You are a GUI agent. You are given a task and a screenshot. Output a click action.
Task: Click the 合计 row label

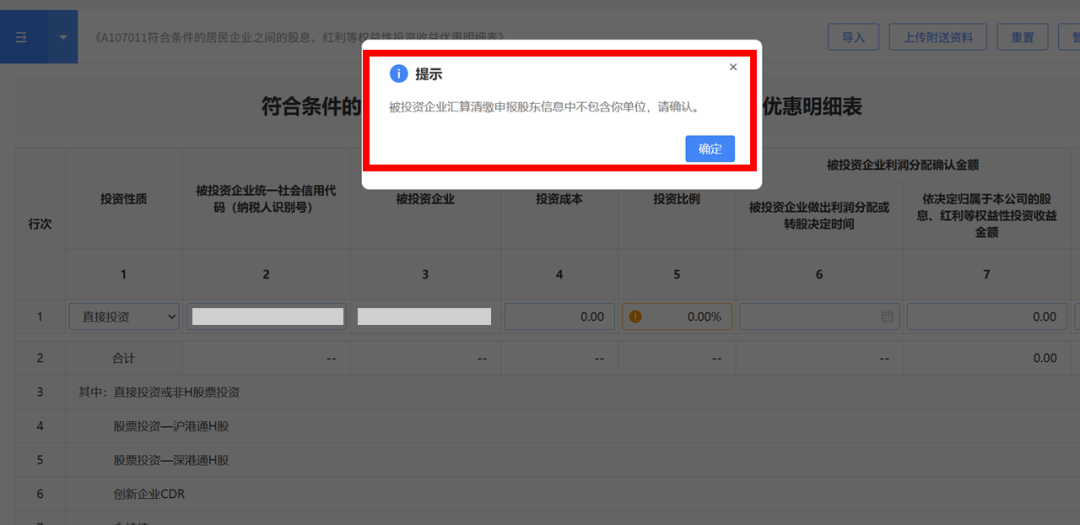[124, 358]
